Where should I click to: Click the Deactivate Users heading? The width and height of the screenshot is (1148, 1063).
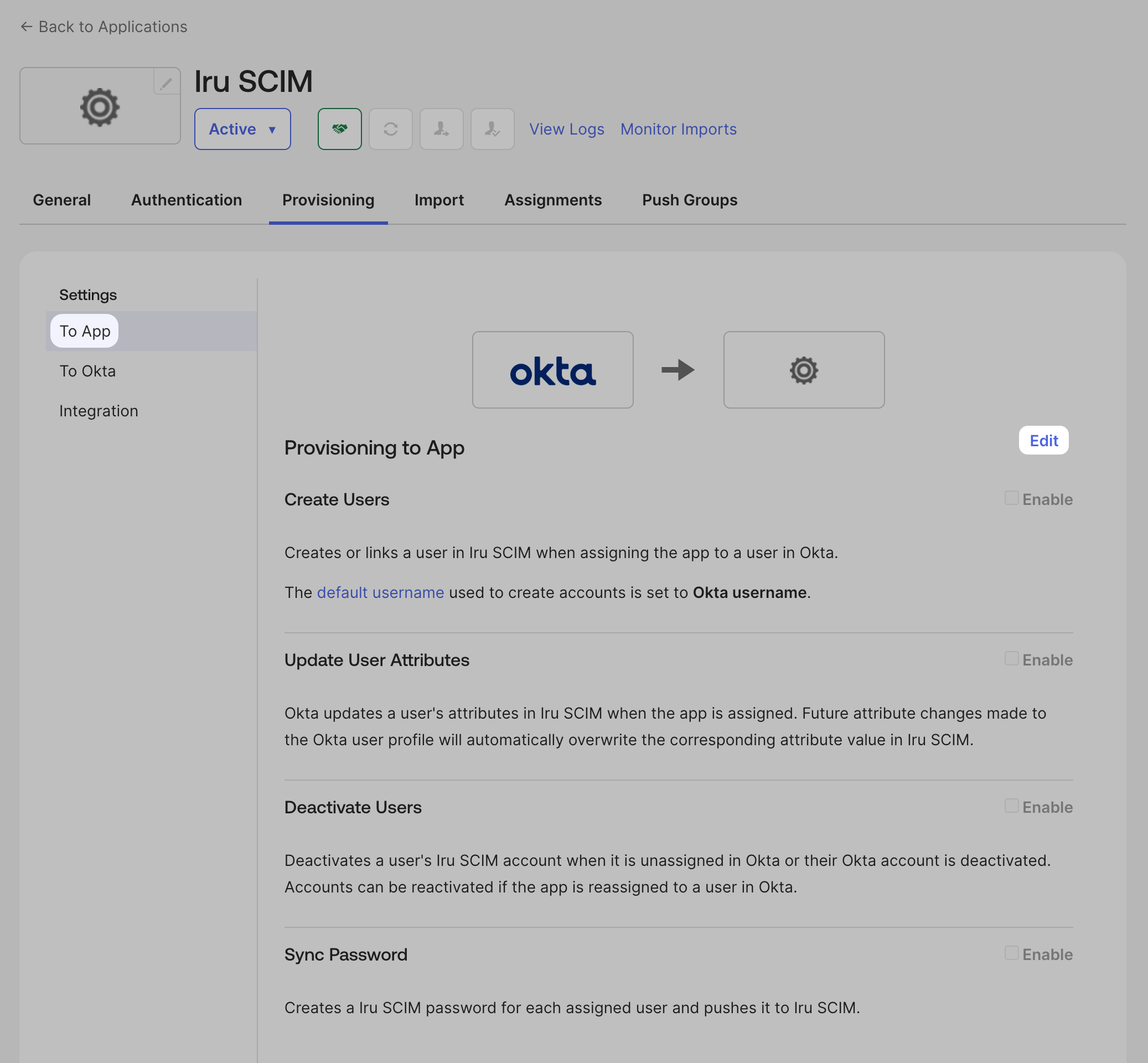coord(353,807)
